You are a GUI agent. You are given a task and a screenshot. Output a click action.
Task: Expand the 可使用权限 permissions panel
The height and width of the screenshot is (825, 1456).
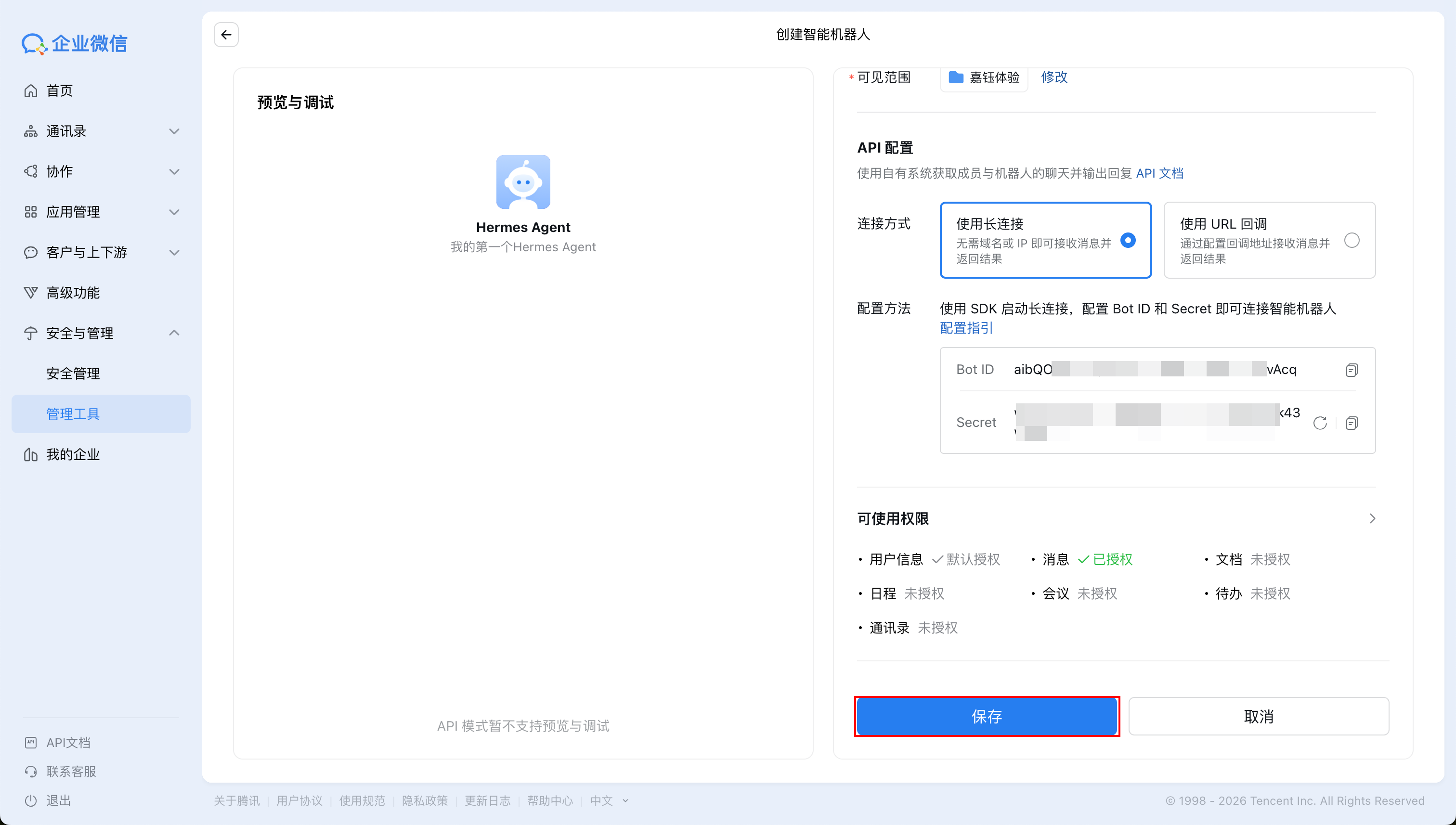pos(1372,518)
